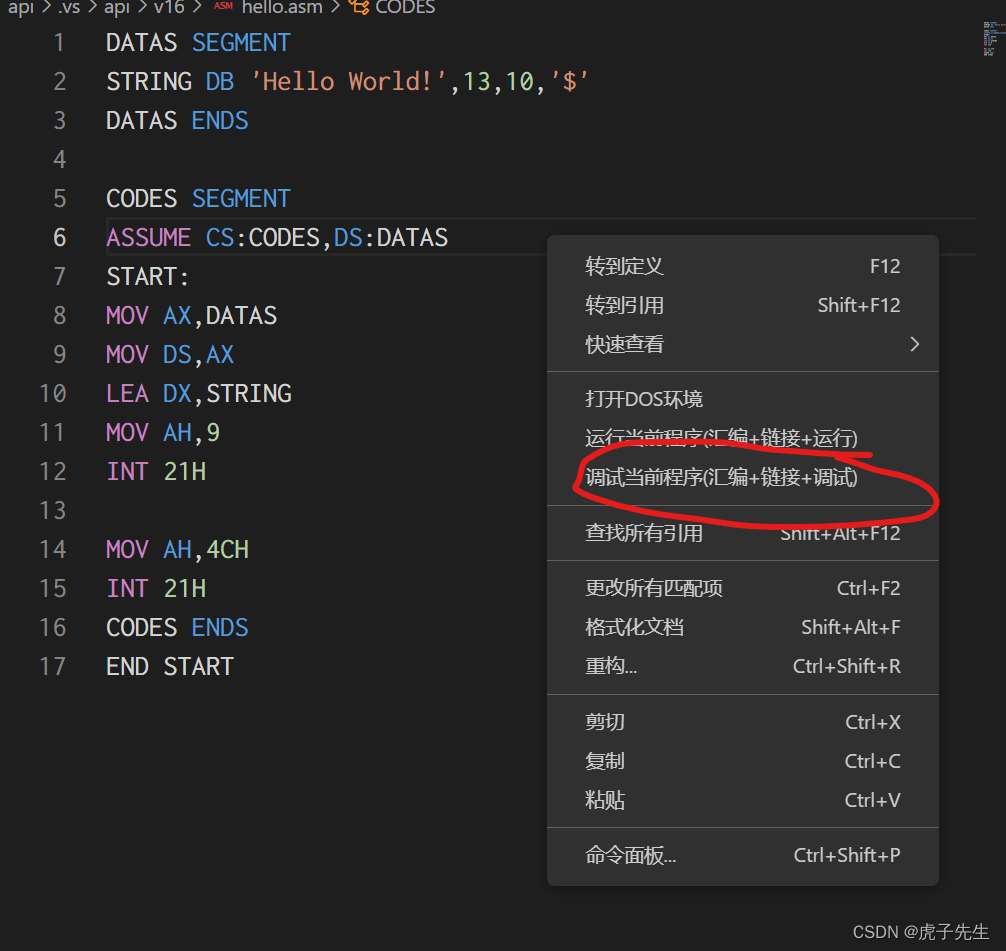Open the v16 breadcrumb dropdown
Image resolution: width=1006 pixels, height=951 pixels.
[x=169, y=8]
